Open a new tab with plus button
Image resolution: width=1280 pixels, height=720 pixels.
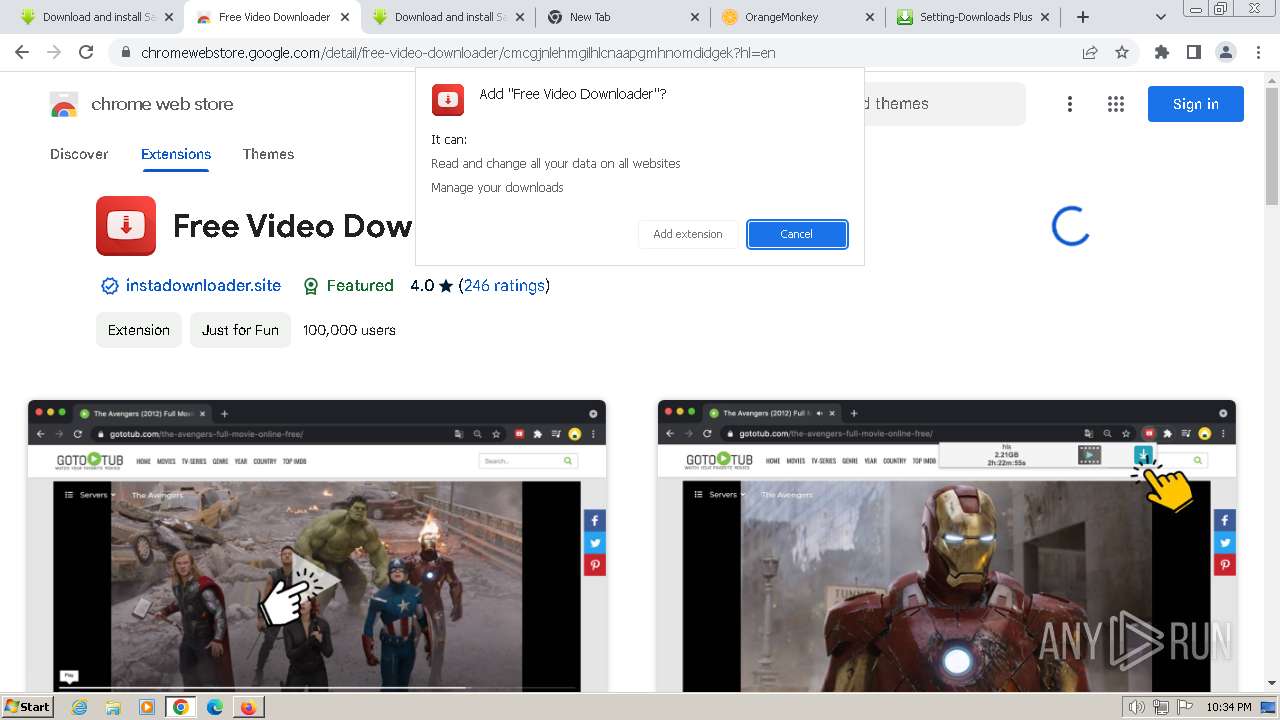pos(1082,17)
